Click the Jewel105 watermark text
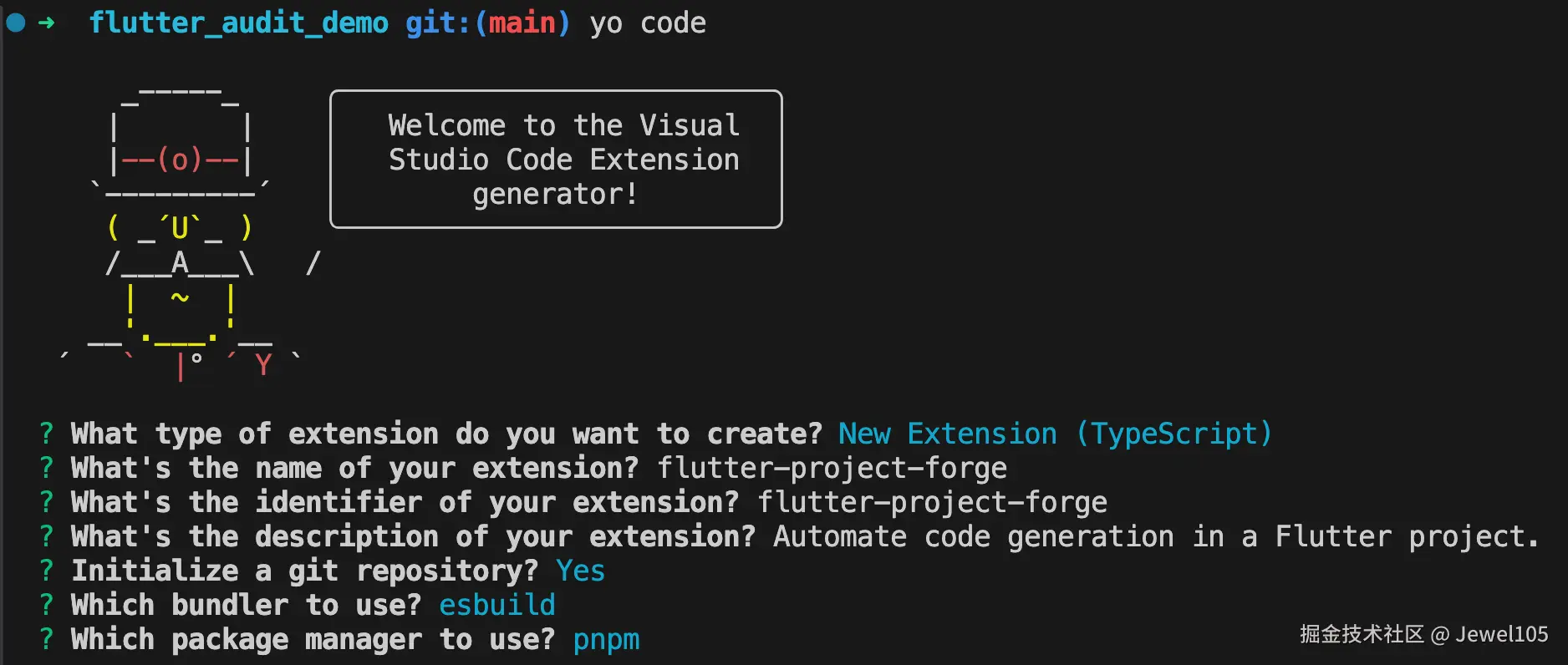 (1502, 634)
